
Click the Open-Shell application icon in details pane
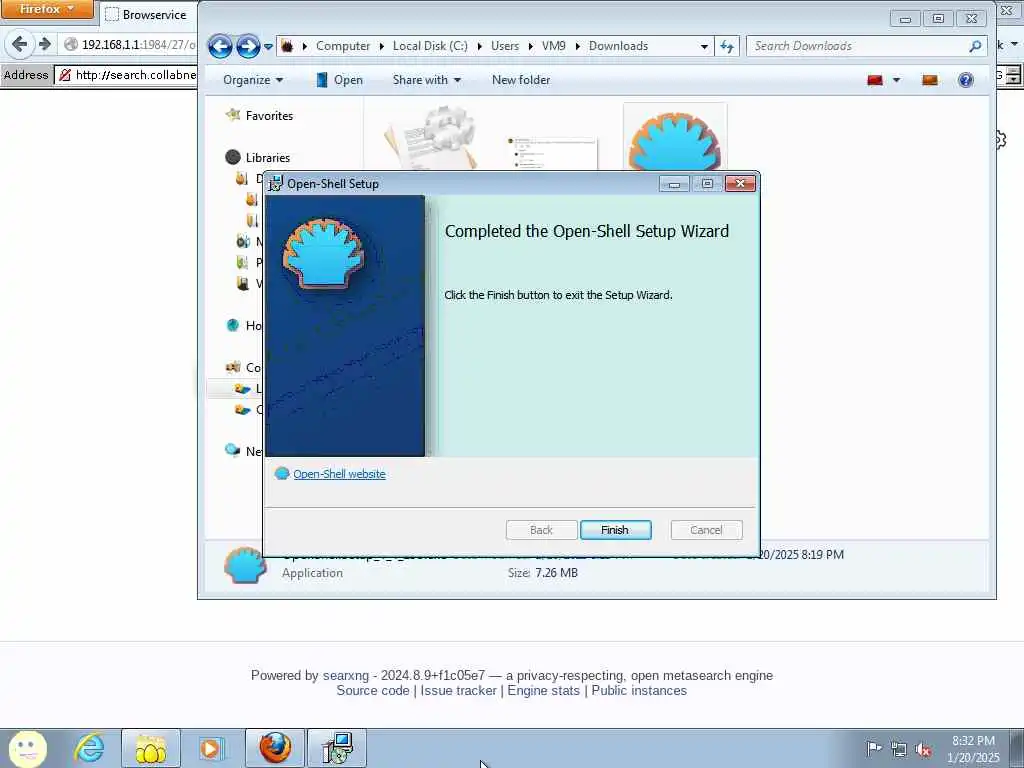[x=245, y=566]
